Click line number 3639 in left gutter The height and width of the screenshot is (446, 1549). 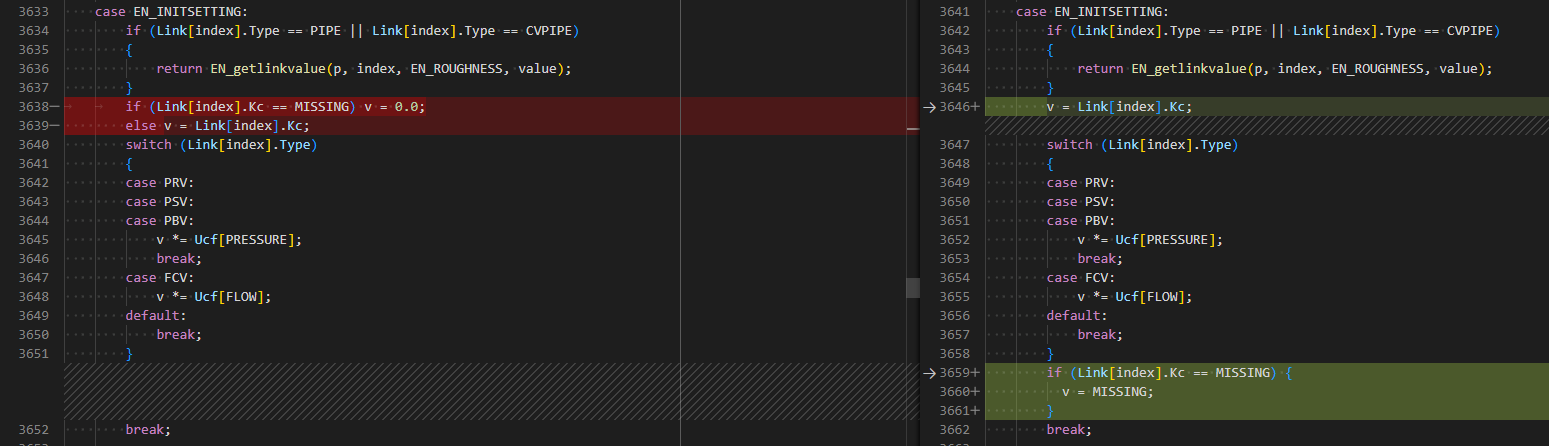coord(34,126)
